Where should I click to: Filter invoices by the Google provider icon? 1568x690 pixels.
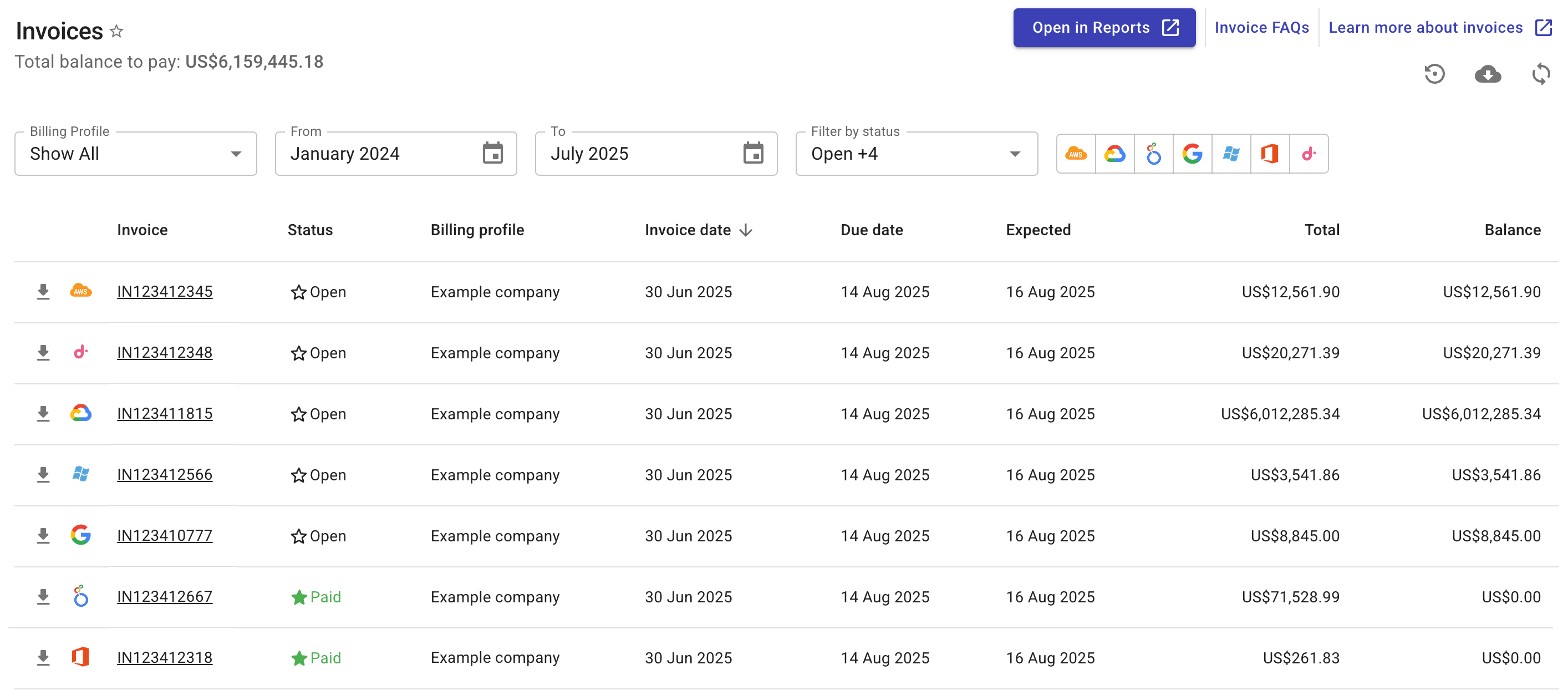coord(1193,154)
